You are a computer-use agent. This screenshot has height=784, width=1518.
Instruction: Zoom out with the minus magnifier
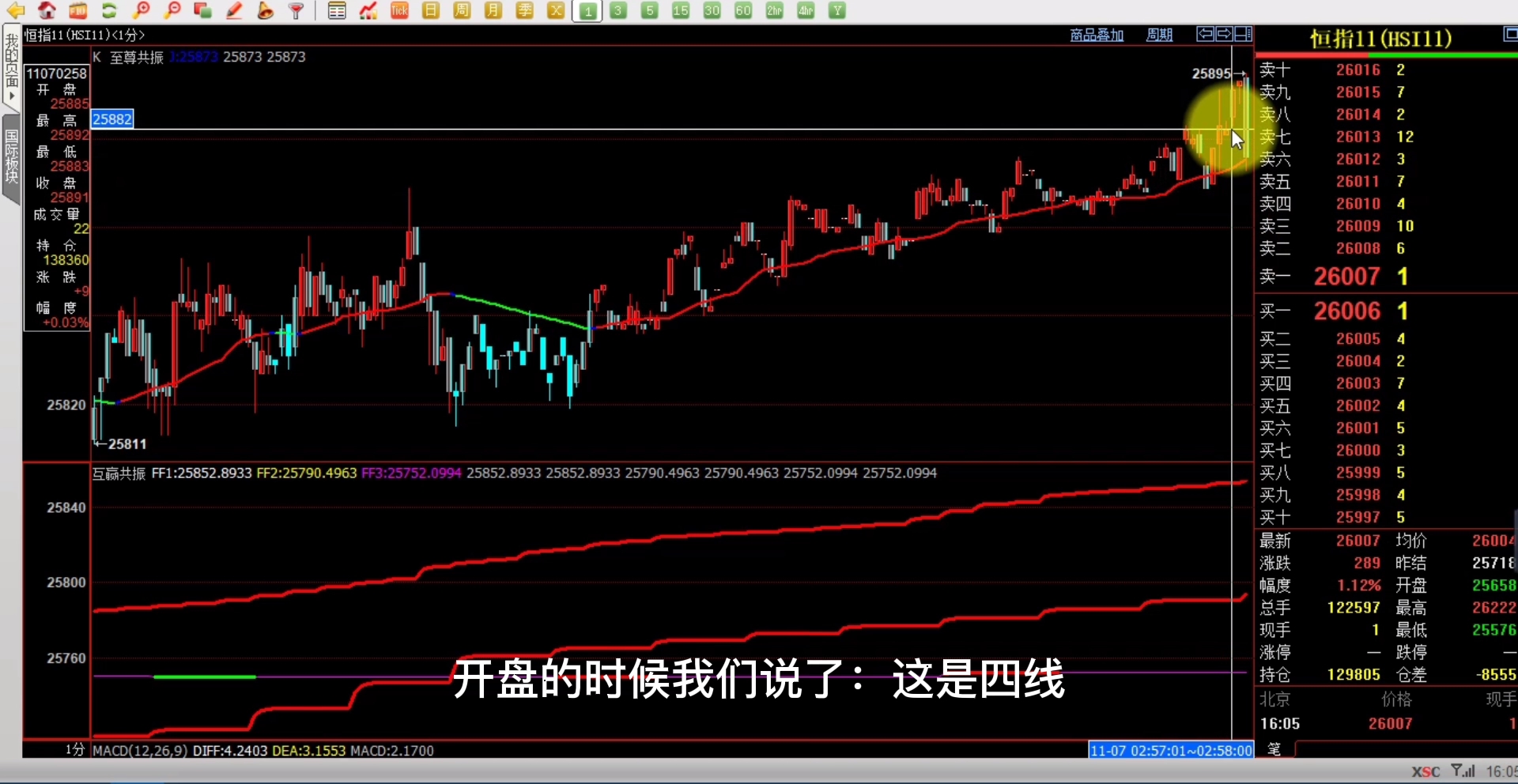pos(172,10)
